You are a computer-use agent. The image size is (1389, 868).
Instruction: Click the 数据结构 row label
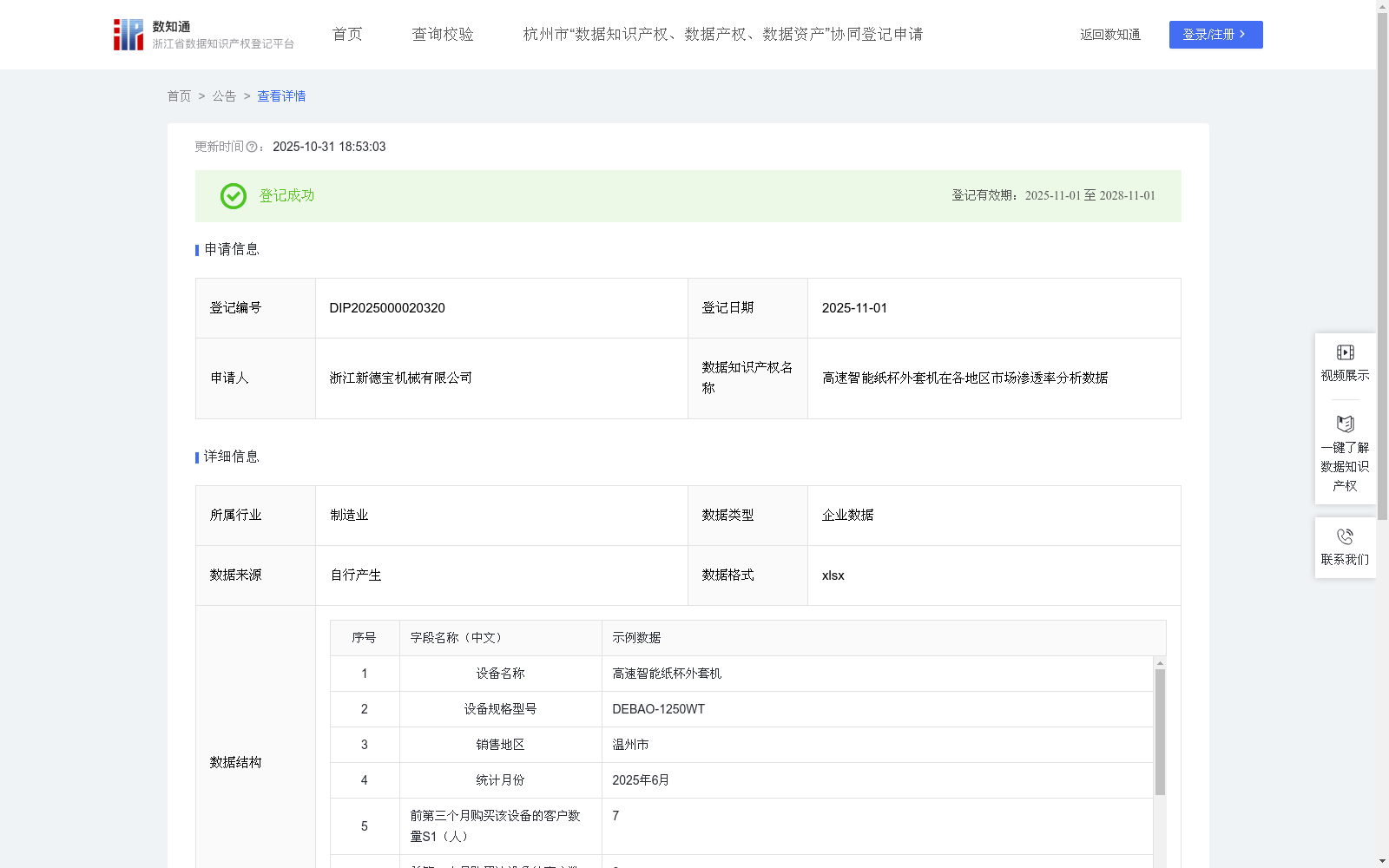pyautogui.click(x=235, y=763)
